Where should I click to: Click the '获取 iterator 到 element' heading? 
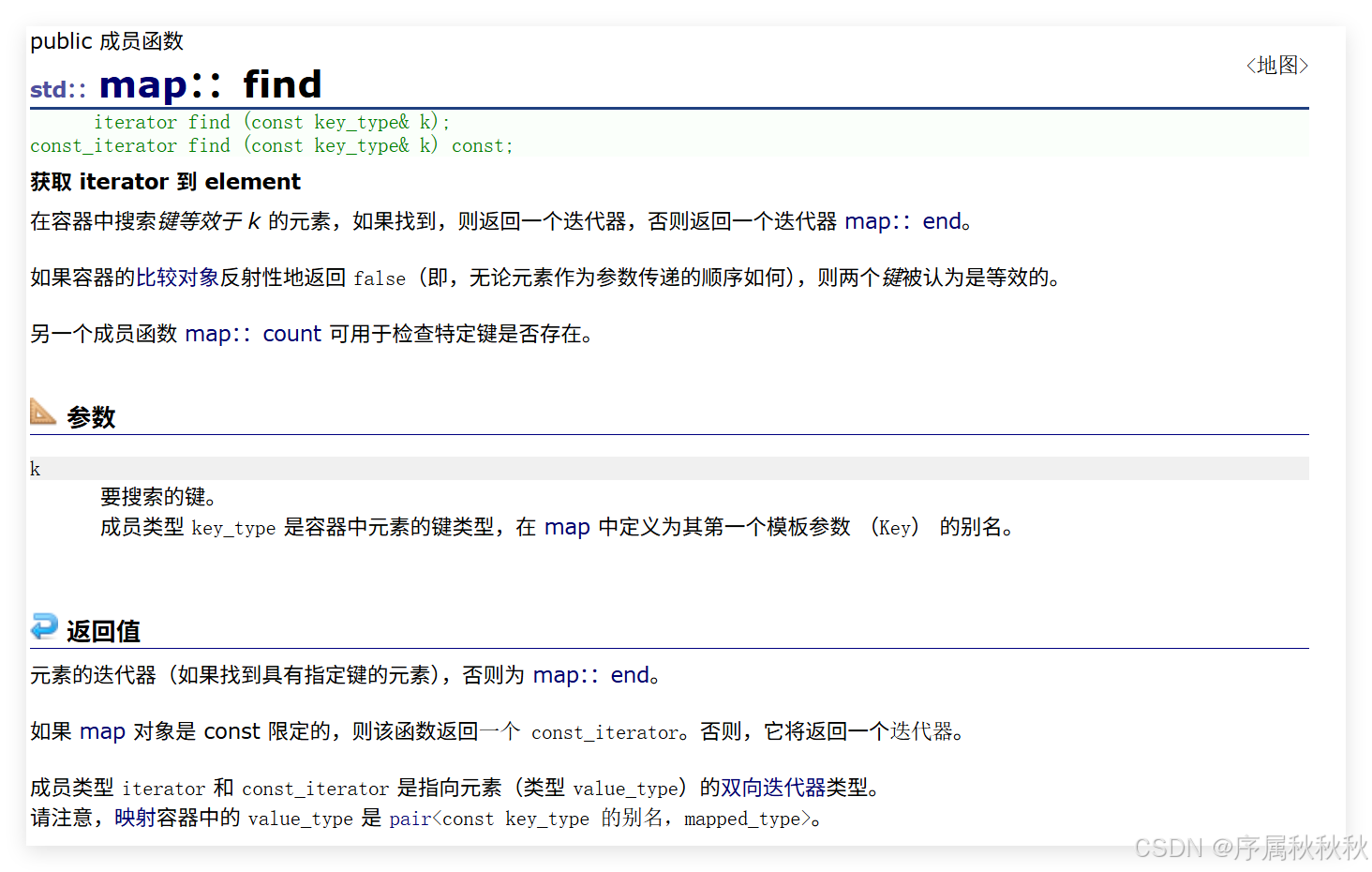tap(165, 182)
